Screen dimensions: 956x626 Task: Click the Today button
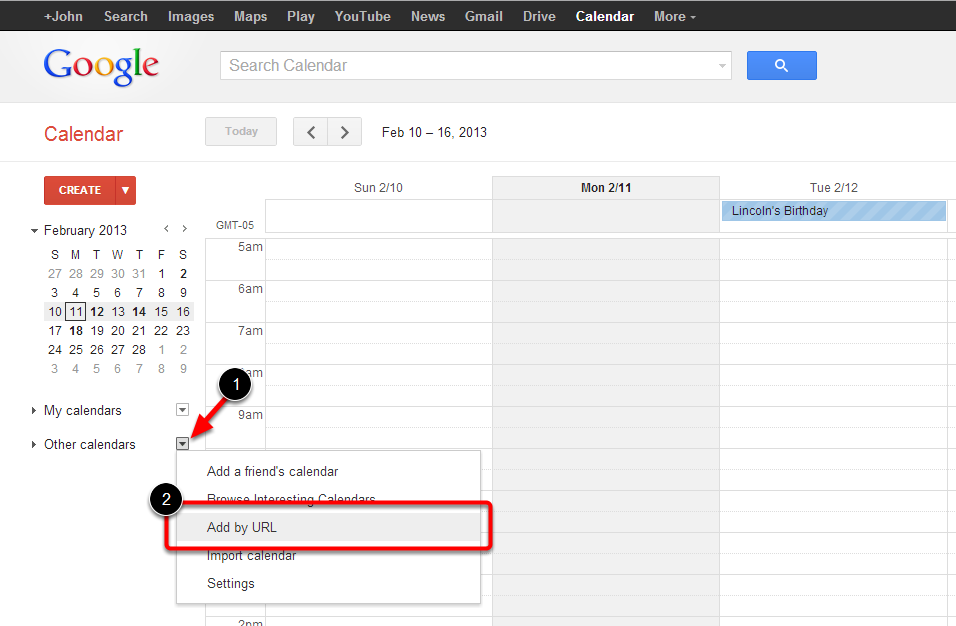pos(241,132)
